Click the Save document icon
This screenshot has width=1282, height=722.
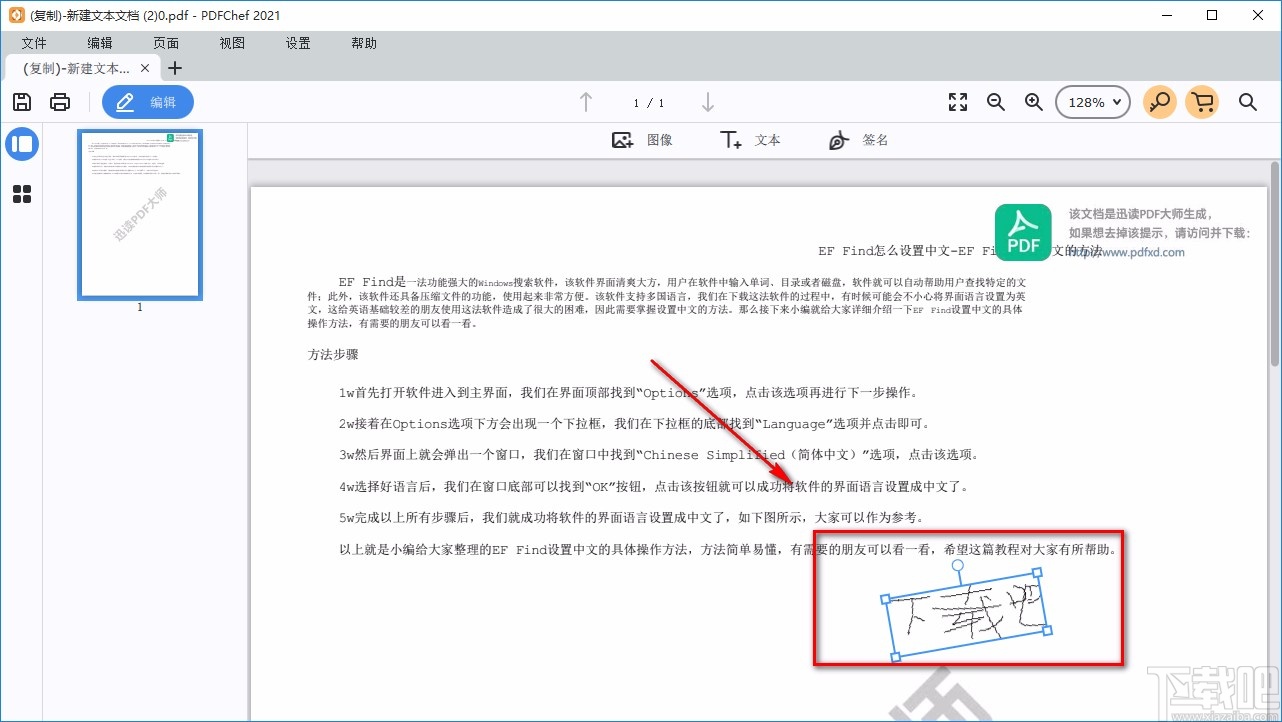21,102
